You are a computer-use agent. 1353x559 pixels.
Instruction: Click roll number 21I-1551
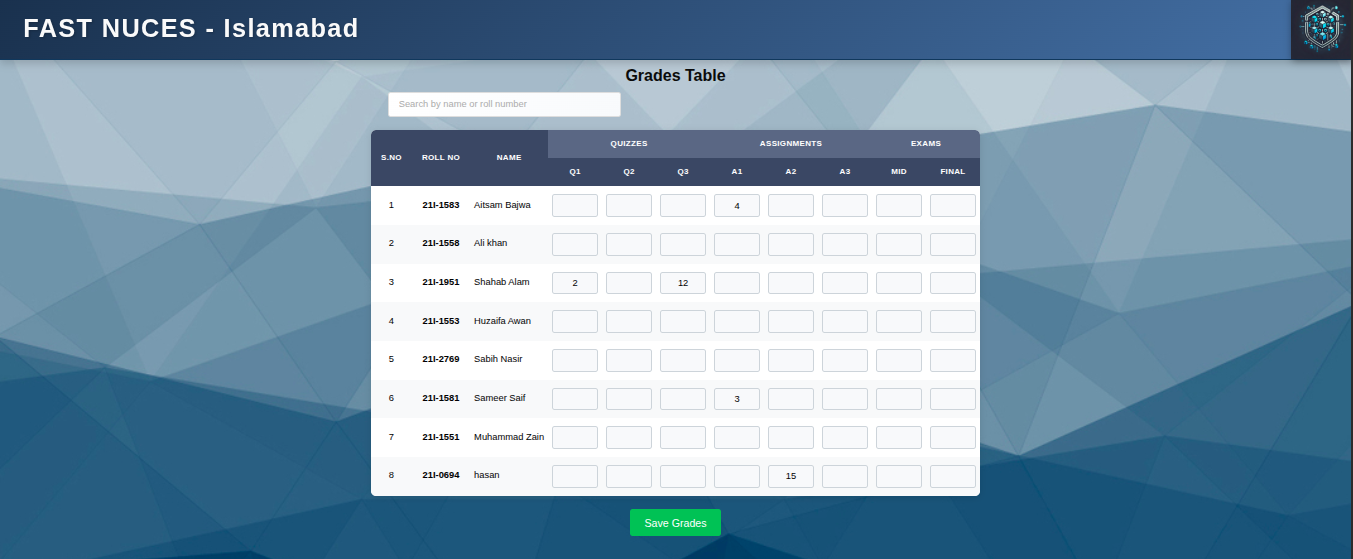pyautogui.click(x=441, y=437)
